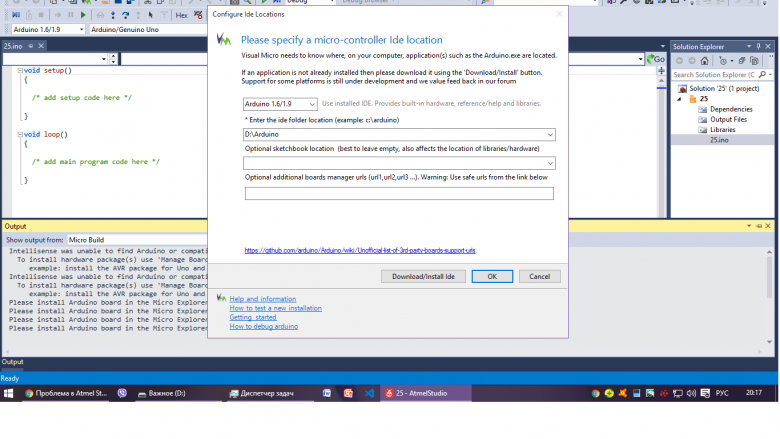Click Solution Explorer Home icon
Screen dimensions: 780x439
point(704,61)
